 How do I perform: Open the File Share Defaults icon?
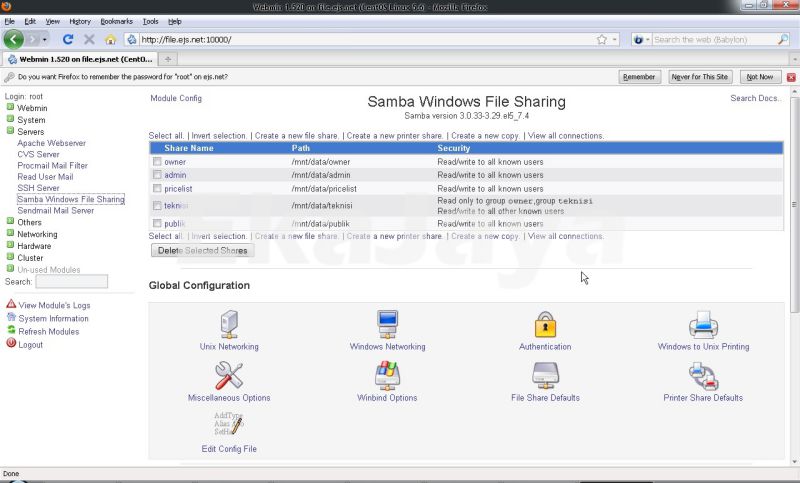(x=545, y=376)
